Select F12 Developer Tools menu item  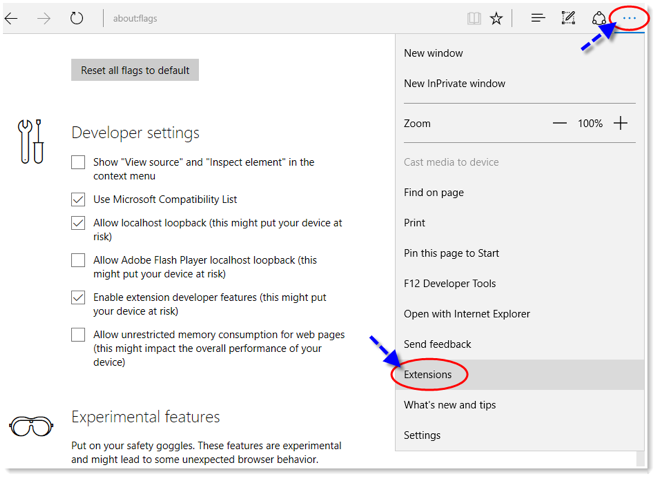click(x=449, y=284)
